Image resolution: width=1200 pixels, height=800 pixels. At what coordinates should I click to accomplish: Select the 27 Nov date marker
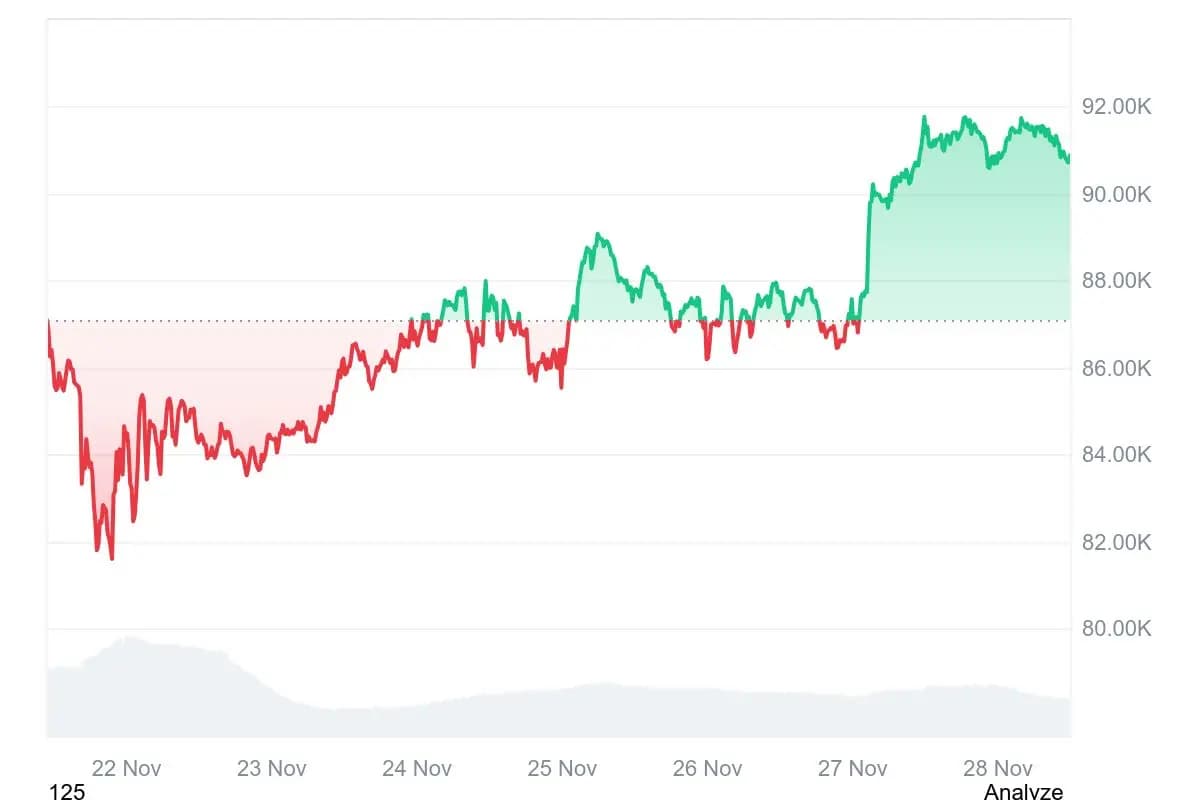[x=852, y=768]
